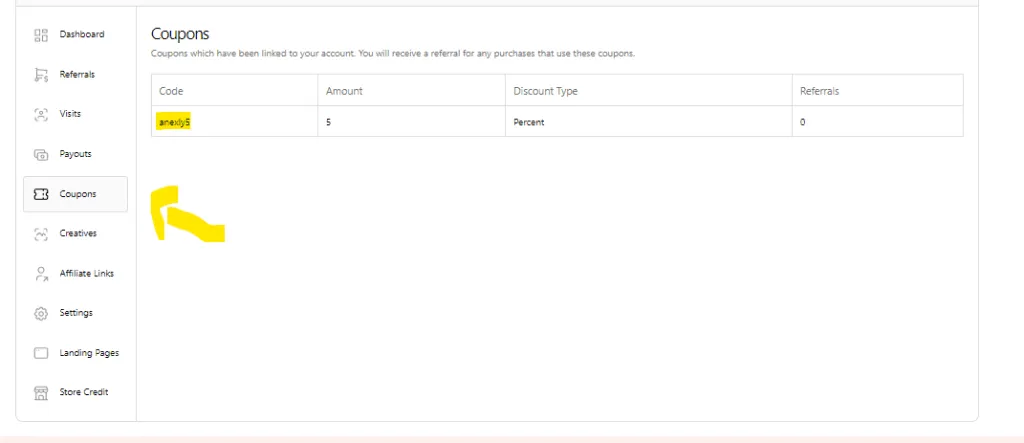Click the Amount column header

[344, 91]
